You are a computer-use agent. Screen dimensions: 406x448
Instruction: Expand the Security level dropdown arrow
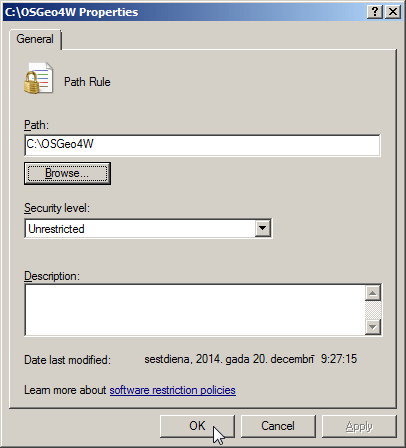(263, 229)
